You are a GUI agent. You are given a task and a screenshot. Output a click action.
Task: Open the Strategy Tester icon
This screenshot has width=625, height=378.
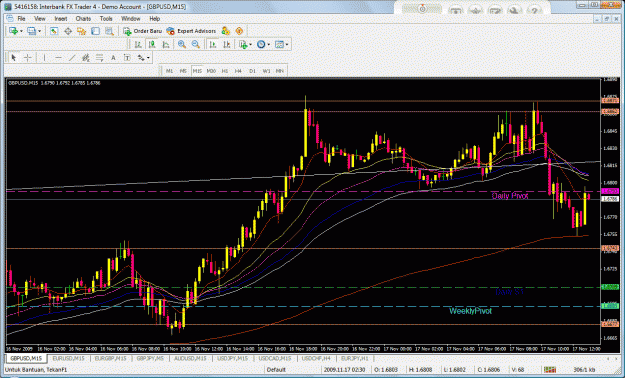[109, 31]
